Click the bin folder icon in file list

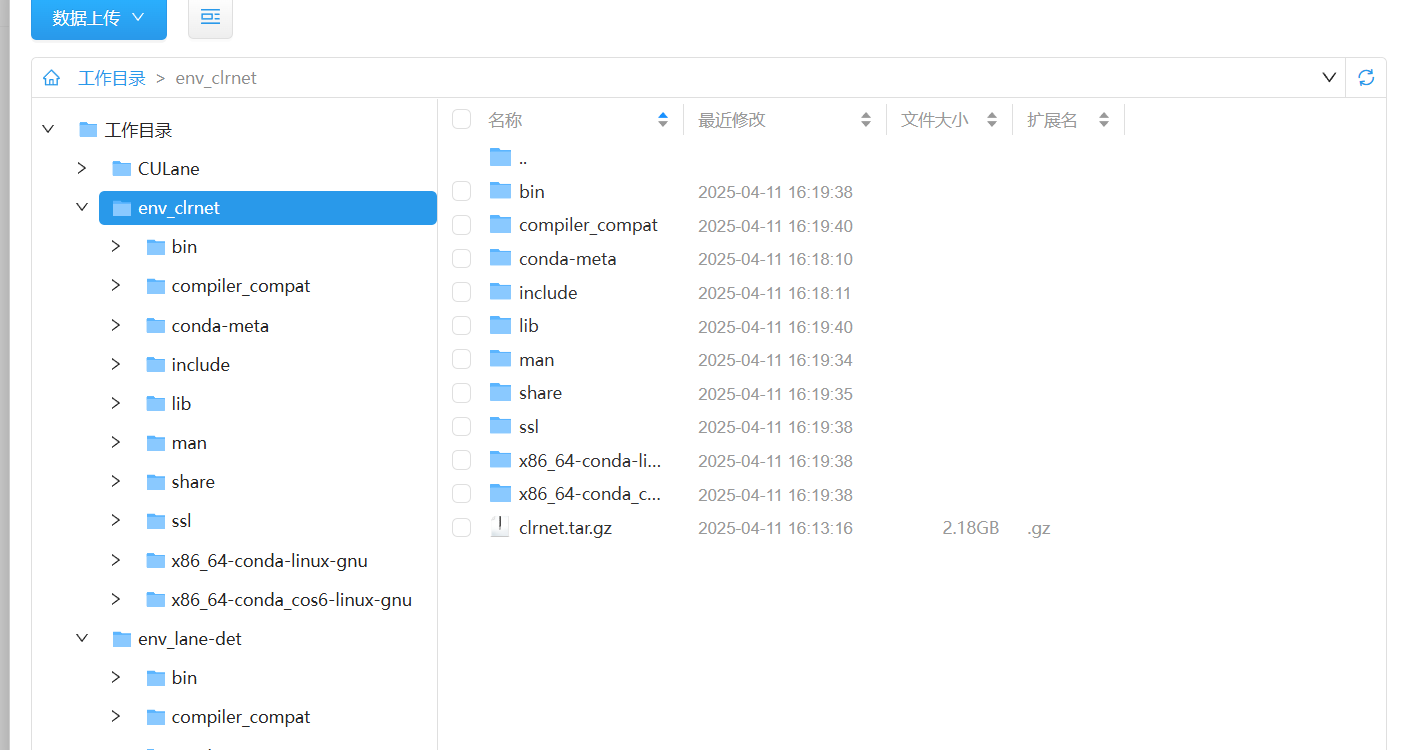click(x=500, y=191)
